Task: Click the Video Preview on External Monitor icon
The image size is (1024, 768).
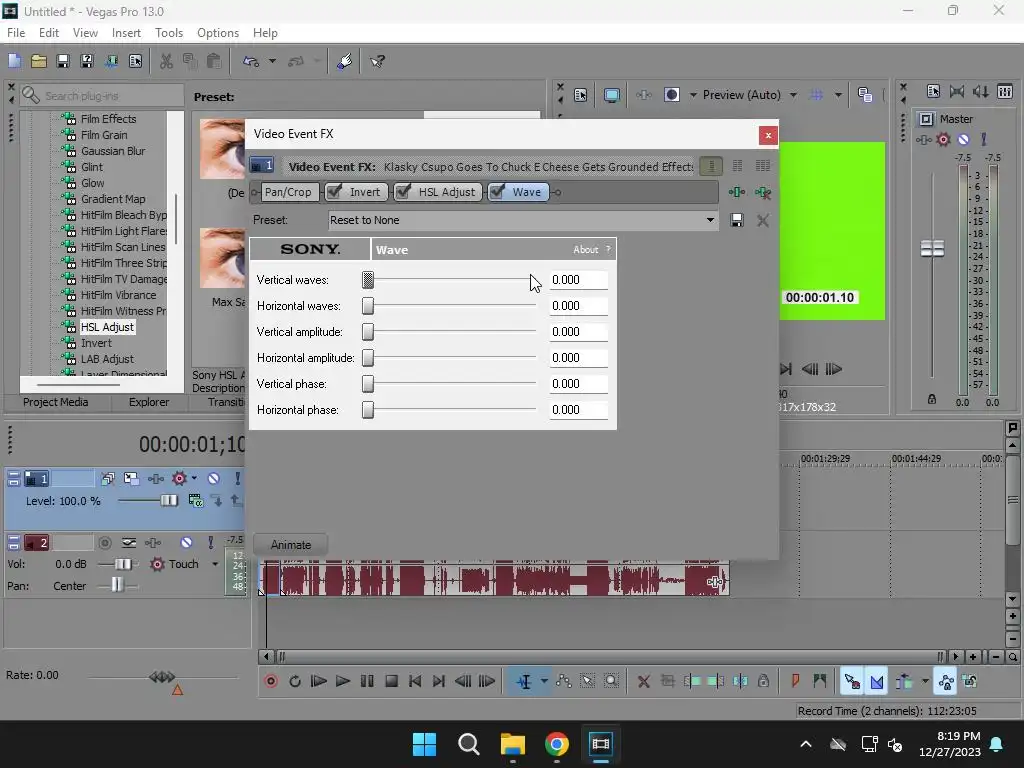Action: point(611,95)
